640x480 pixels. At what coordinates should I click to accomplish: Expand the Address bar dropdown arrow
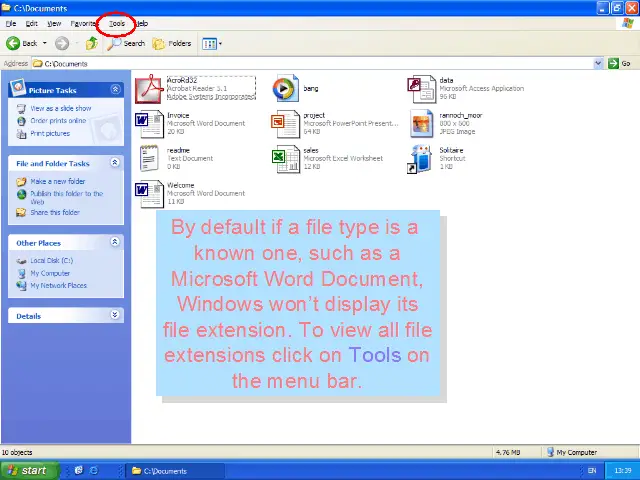600,63
